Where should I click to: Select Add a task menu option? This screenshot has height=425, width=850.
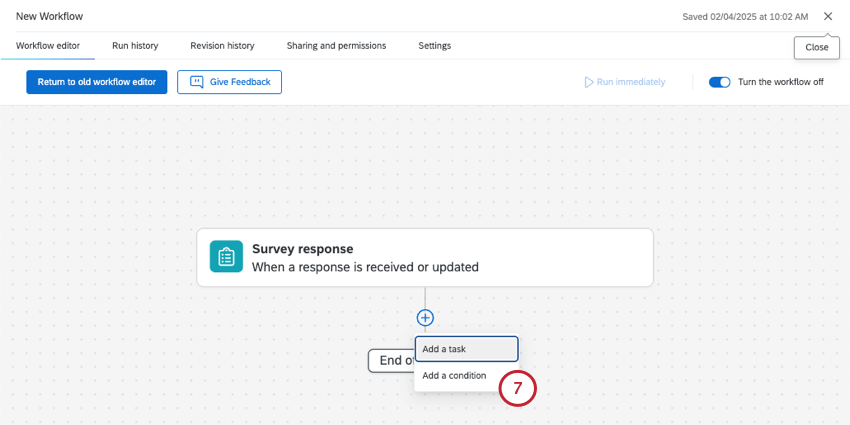(x=466, y=349)
